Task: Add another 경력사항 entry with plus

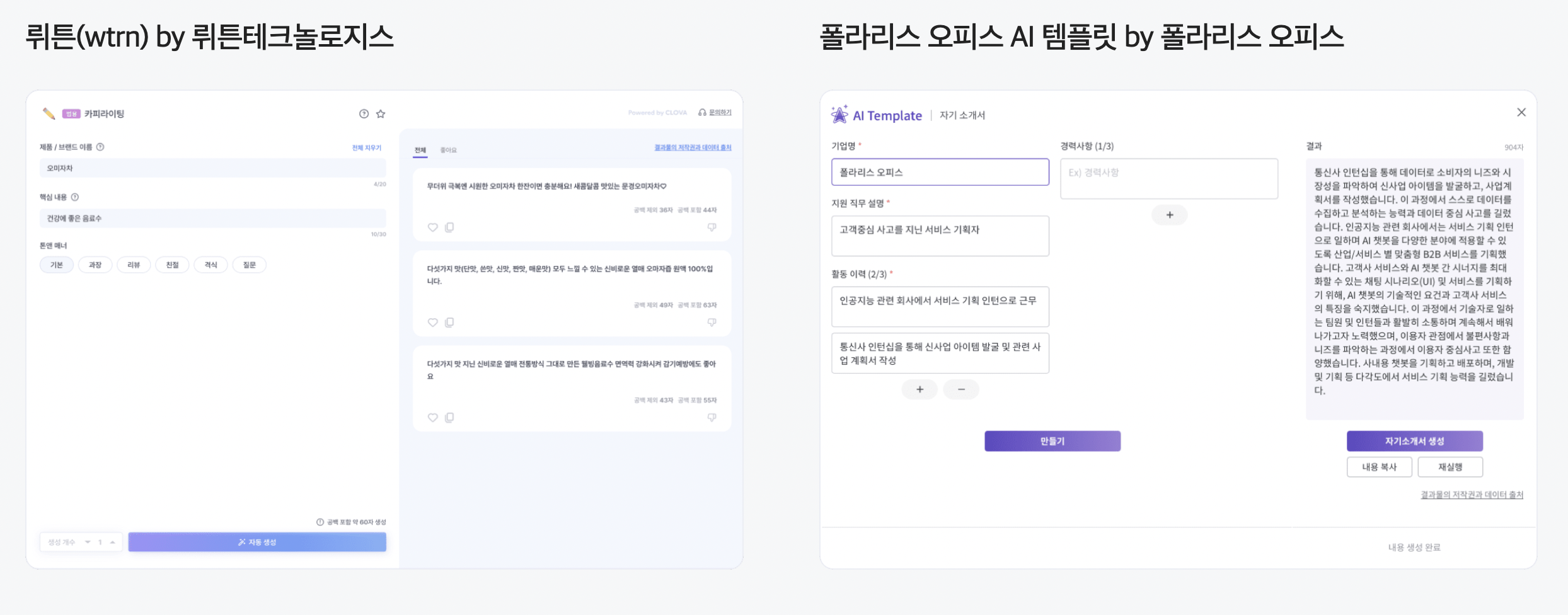Action: coord(1170,215)
